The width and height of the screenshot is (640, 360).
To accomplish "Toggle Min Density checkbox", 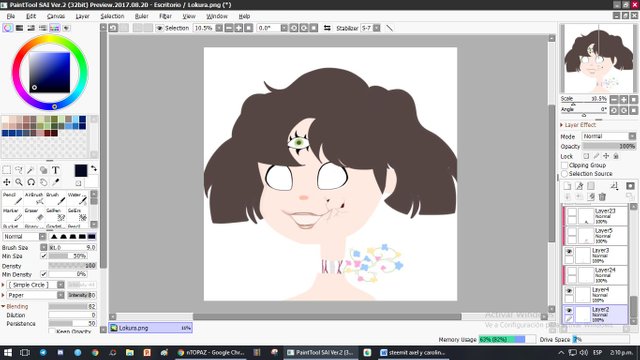I will coord(44,274).
